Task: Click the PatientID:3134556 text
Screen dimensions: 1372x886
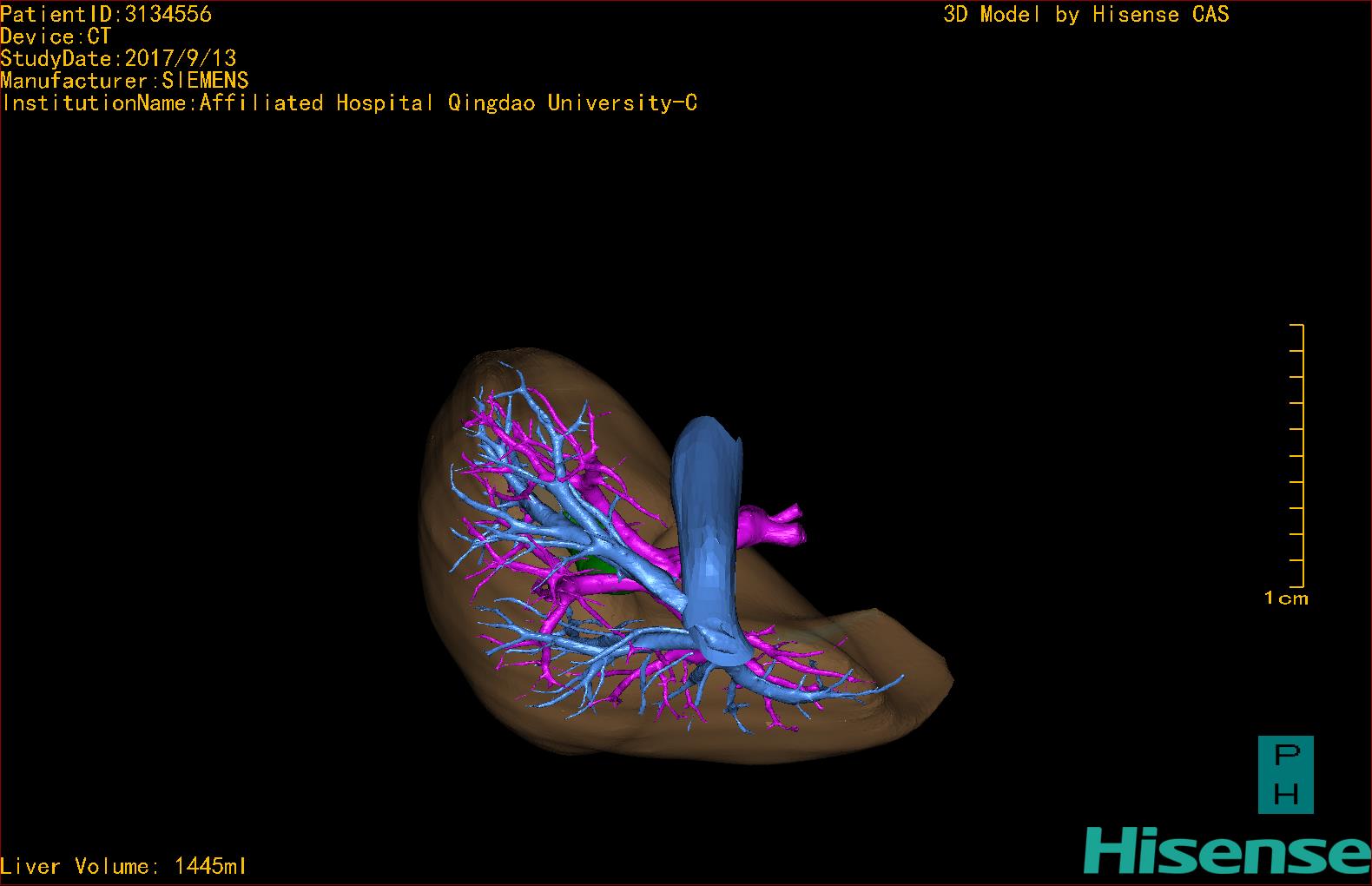Action: [x=106, y=14]
